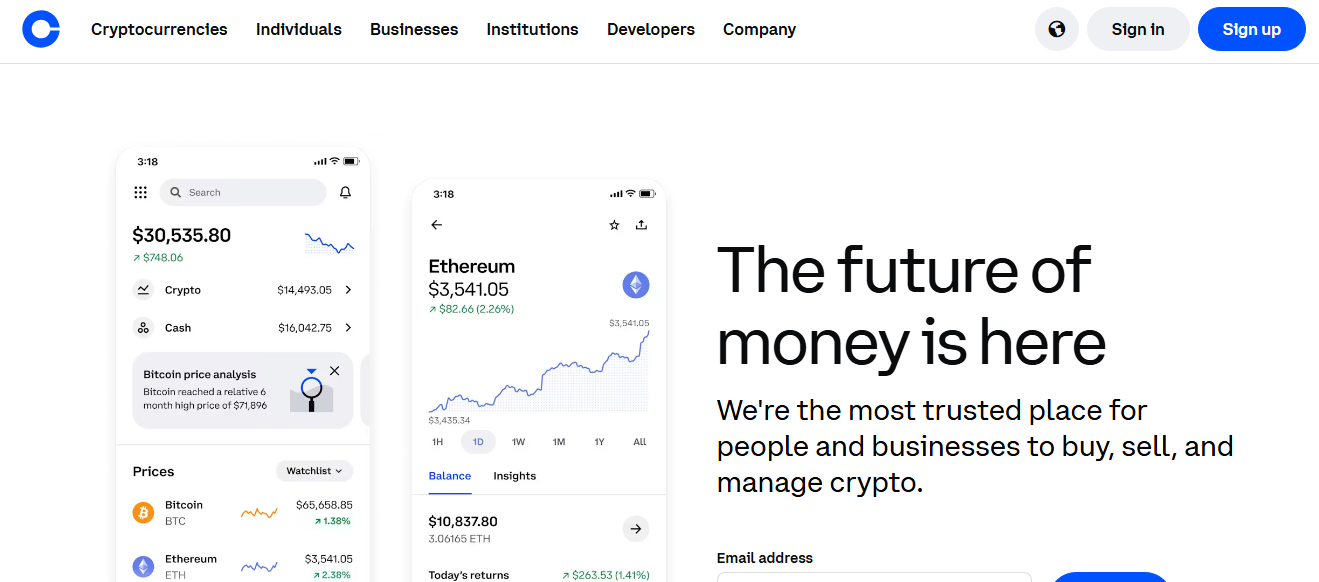Image resolution: width=1319 pixels, height=582 pixels.
Task: Expand the Crypto balance row chevron
Action: [348, 290]
